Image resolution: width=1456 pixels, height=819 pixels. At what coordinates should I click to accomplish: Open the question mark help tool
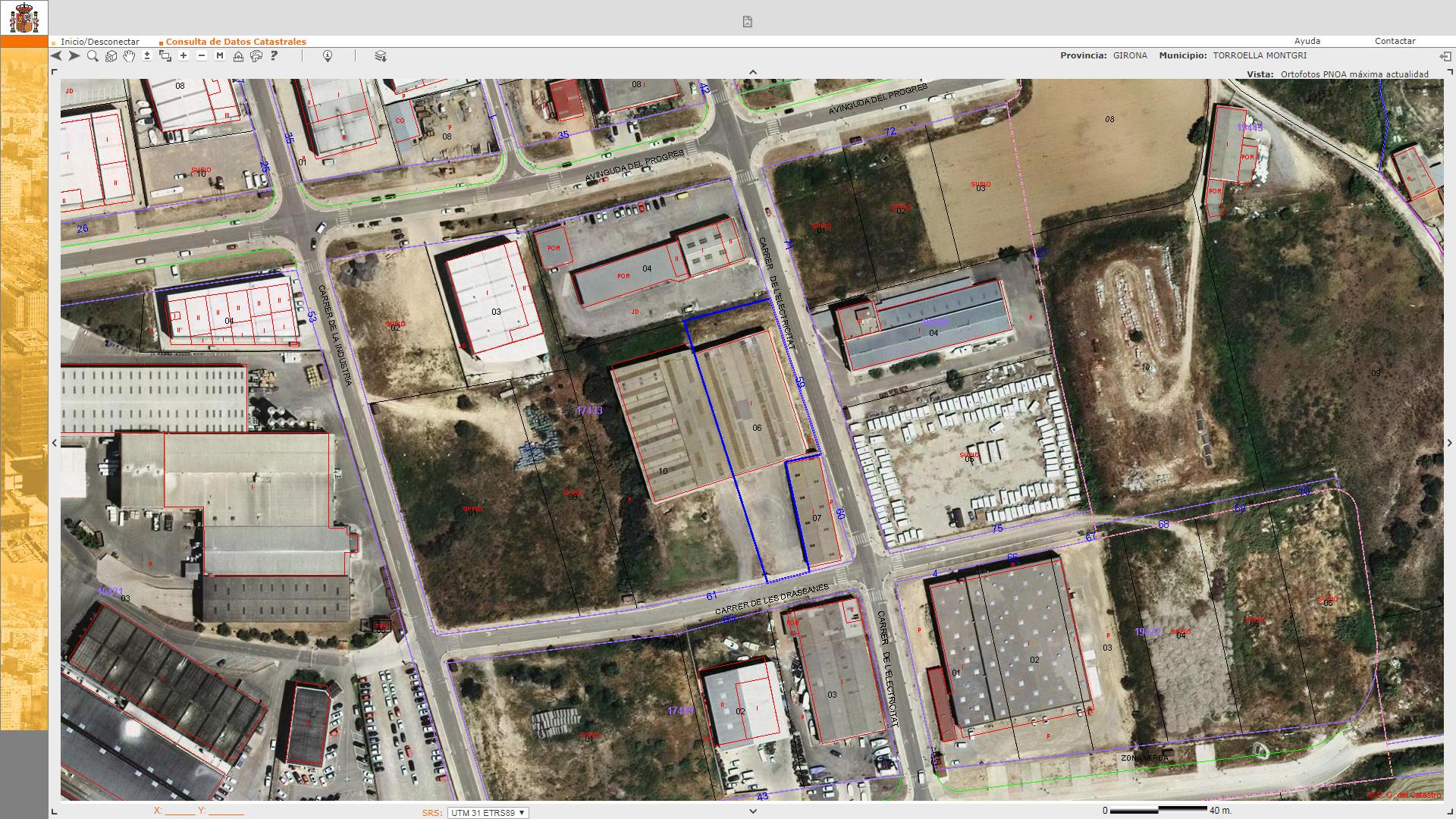click(274, 56)
